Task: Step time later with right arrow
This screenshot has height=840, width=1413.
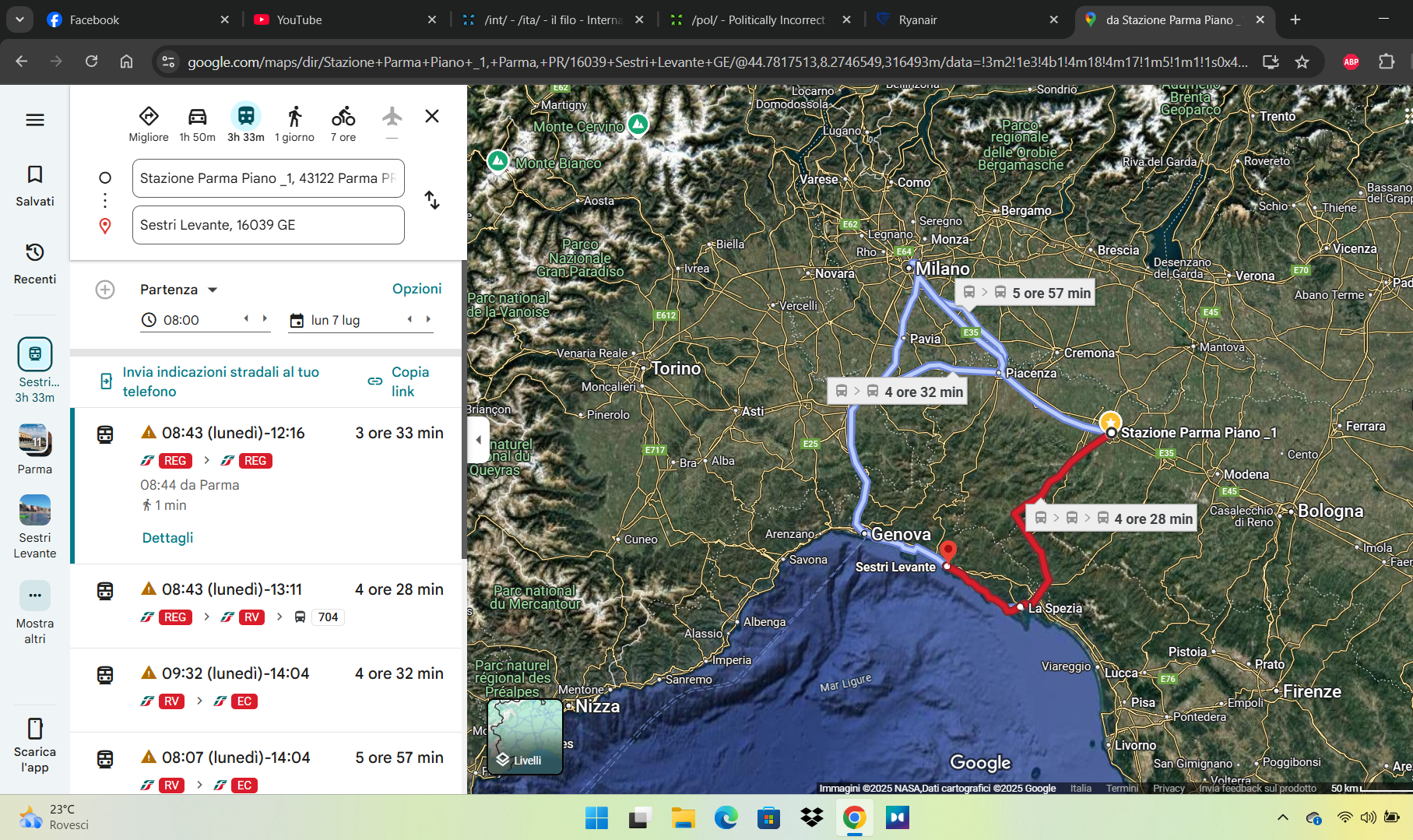Action: (x=265, y=318)
